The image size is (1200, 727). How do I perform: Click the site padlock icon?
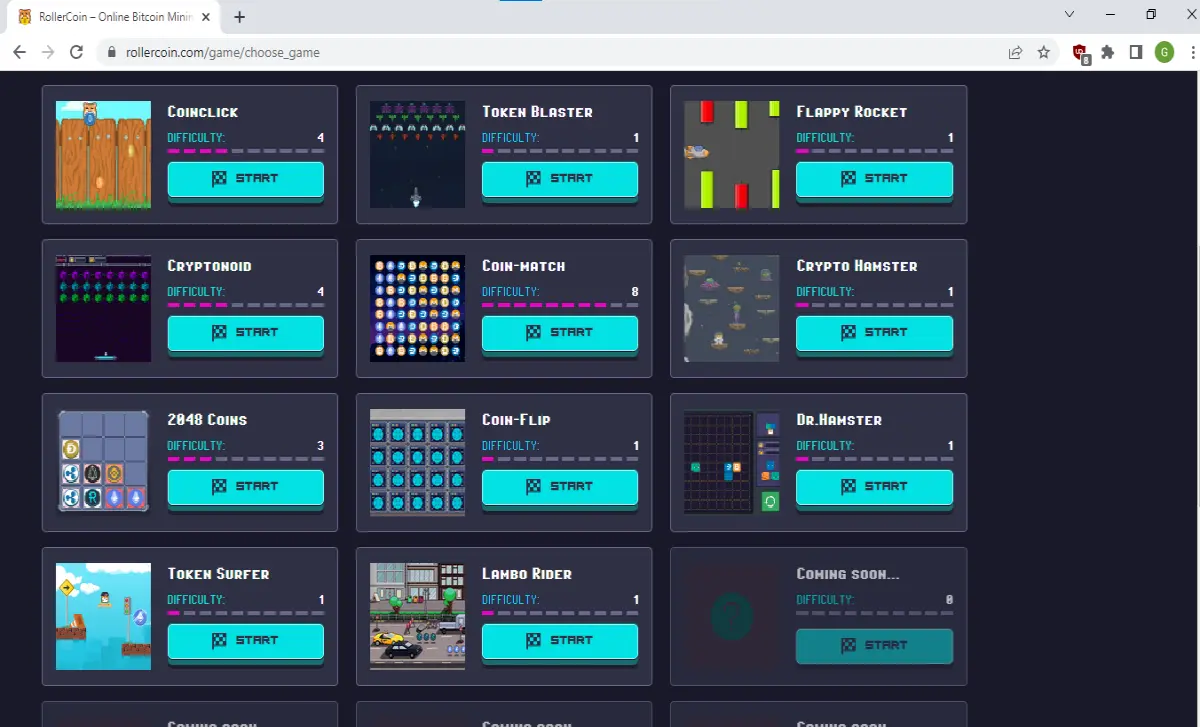pos(111,52)
